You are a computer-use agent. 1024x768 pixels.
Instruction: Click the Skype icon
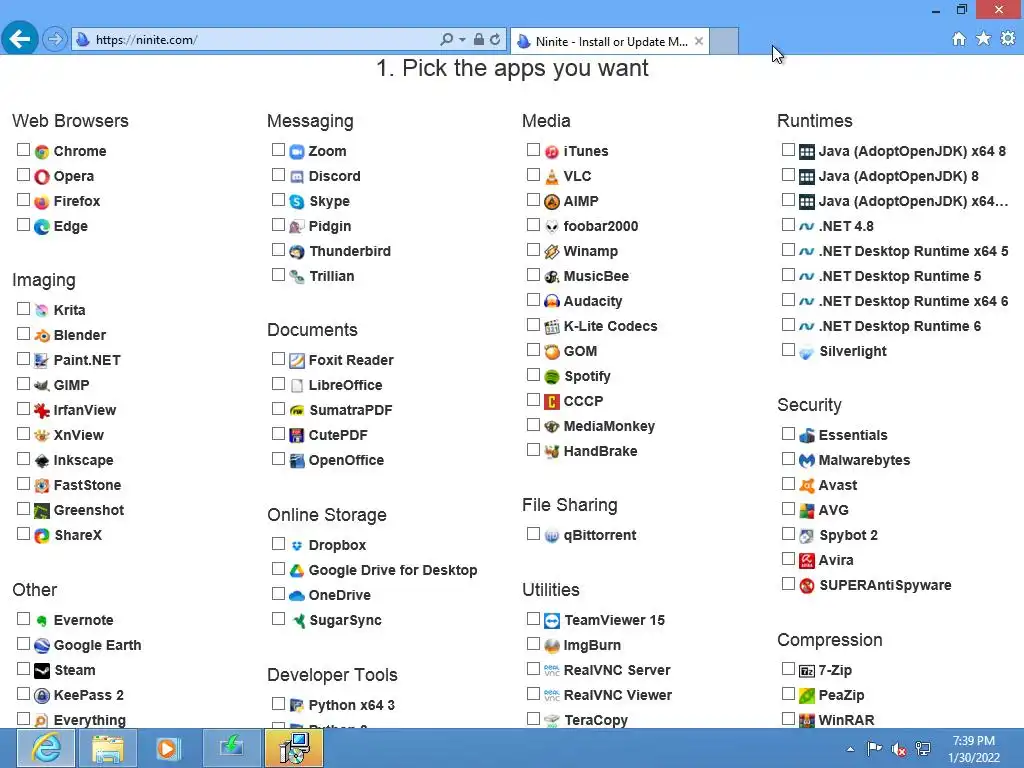tap(296, 201)
